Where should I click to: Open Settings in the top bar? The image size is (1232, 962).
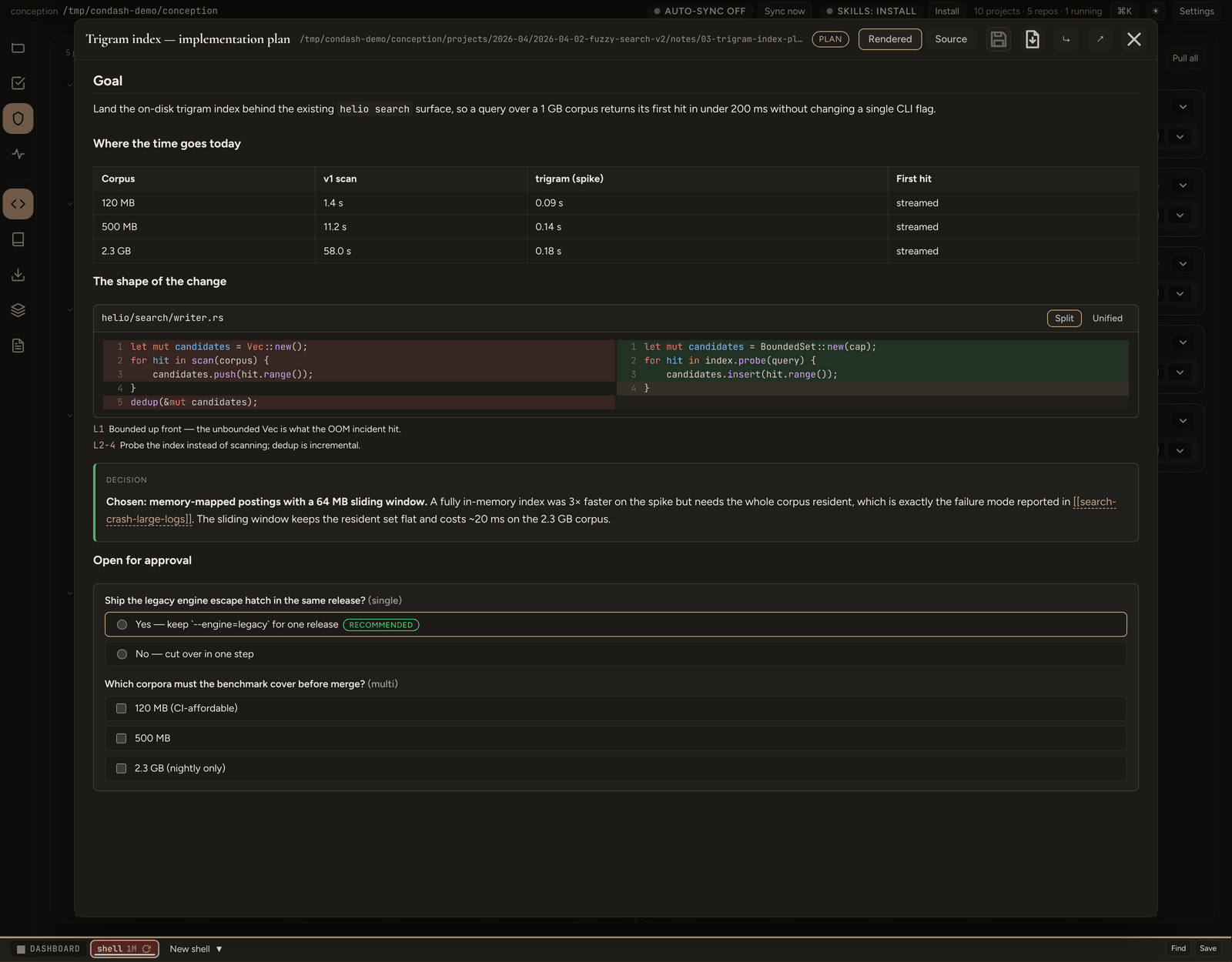(x=1197, y=11)
